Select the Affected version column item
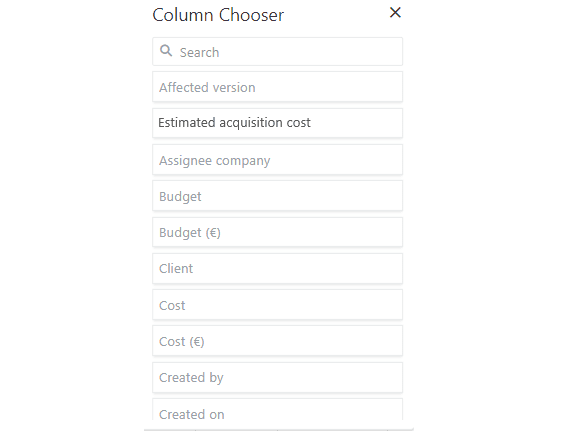Image resolution: width=571 pixels, height=438 pixels. click(x=277, y=87)
